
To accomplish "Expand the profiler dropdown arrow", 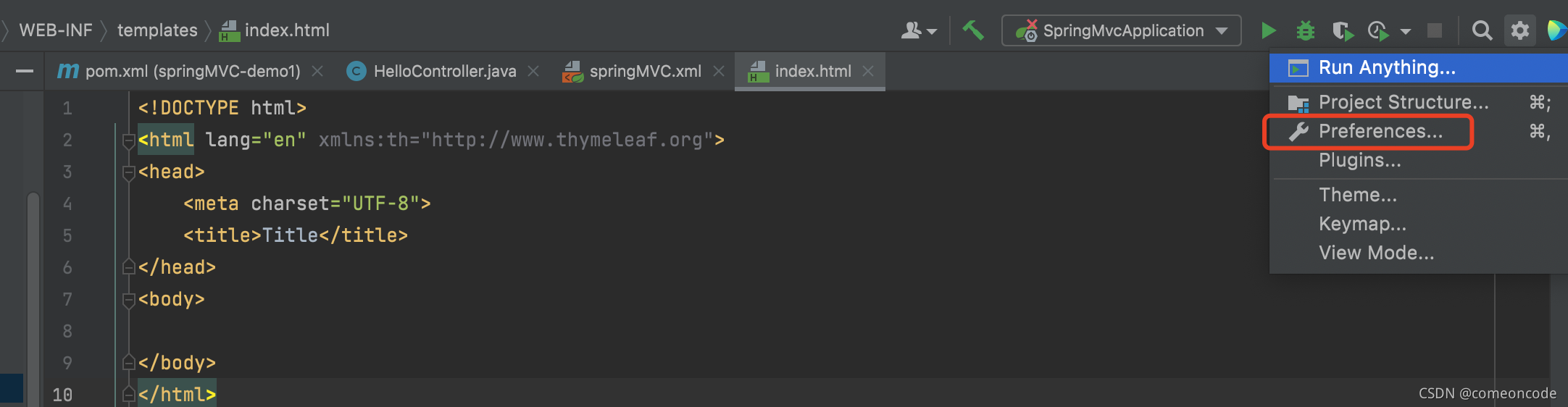I will (1406, 31).
